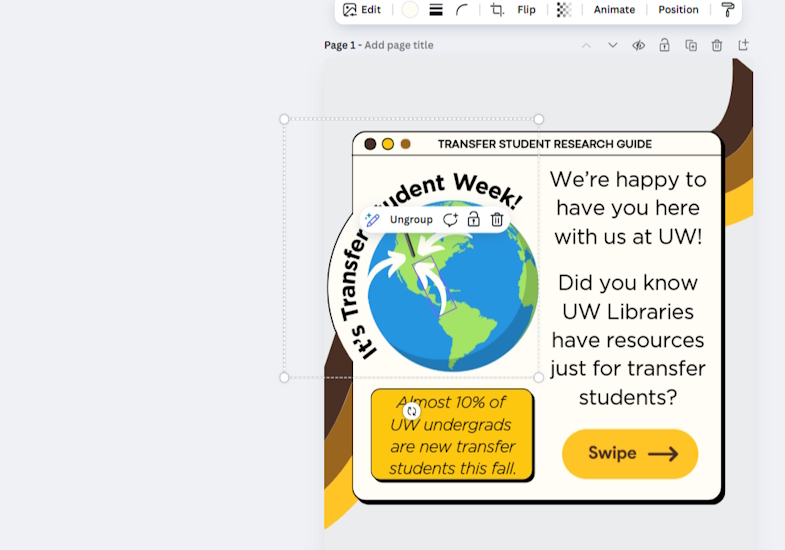Select the Crop tool icon
The width and height of the screenshot is (785, 550).
point(497,10)
